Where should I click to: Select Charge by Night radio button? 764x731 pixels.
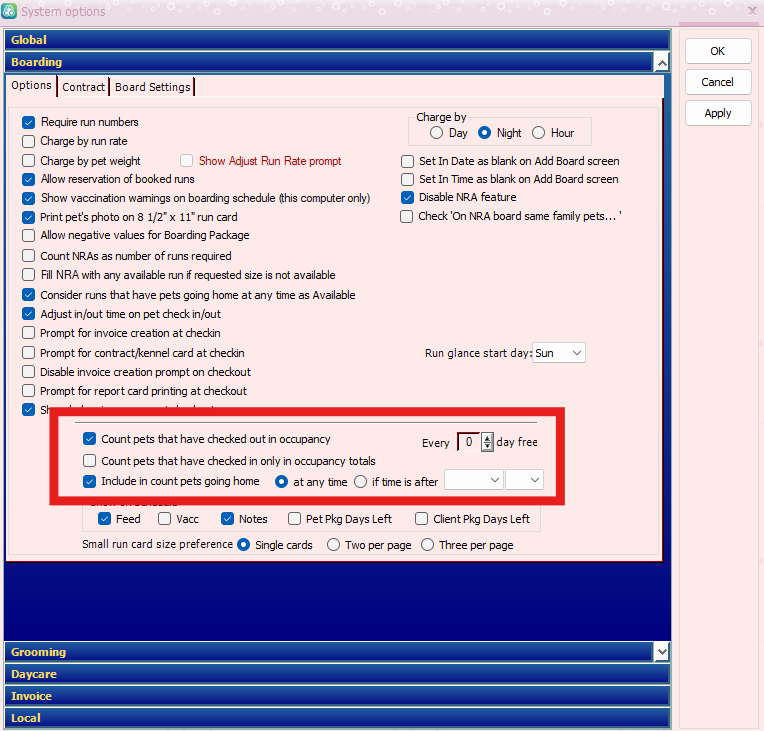coord(484,133)
